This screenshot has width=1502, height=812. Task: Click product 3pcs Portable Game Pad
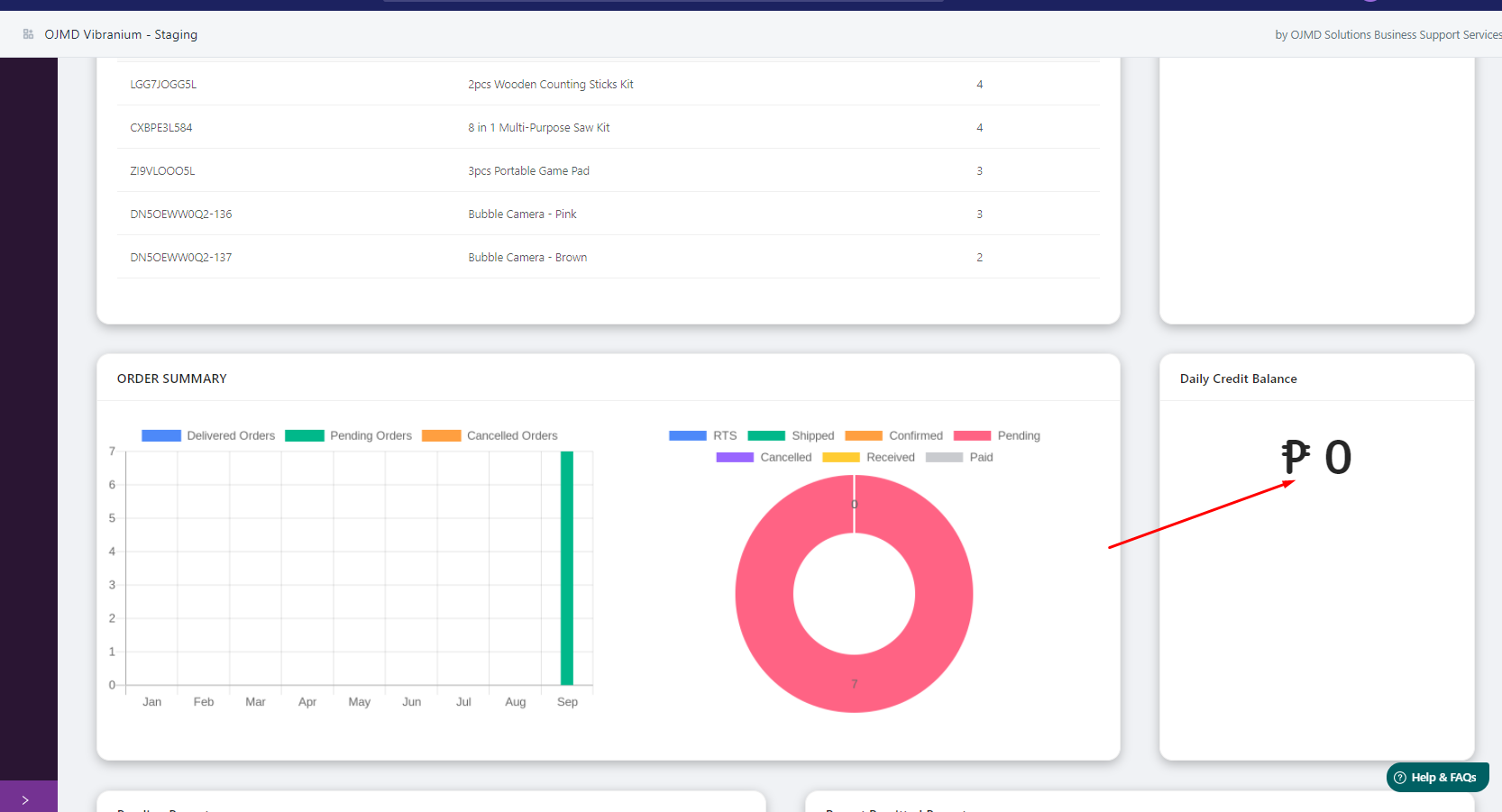[529, 170]
